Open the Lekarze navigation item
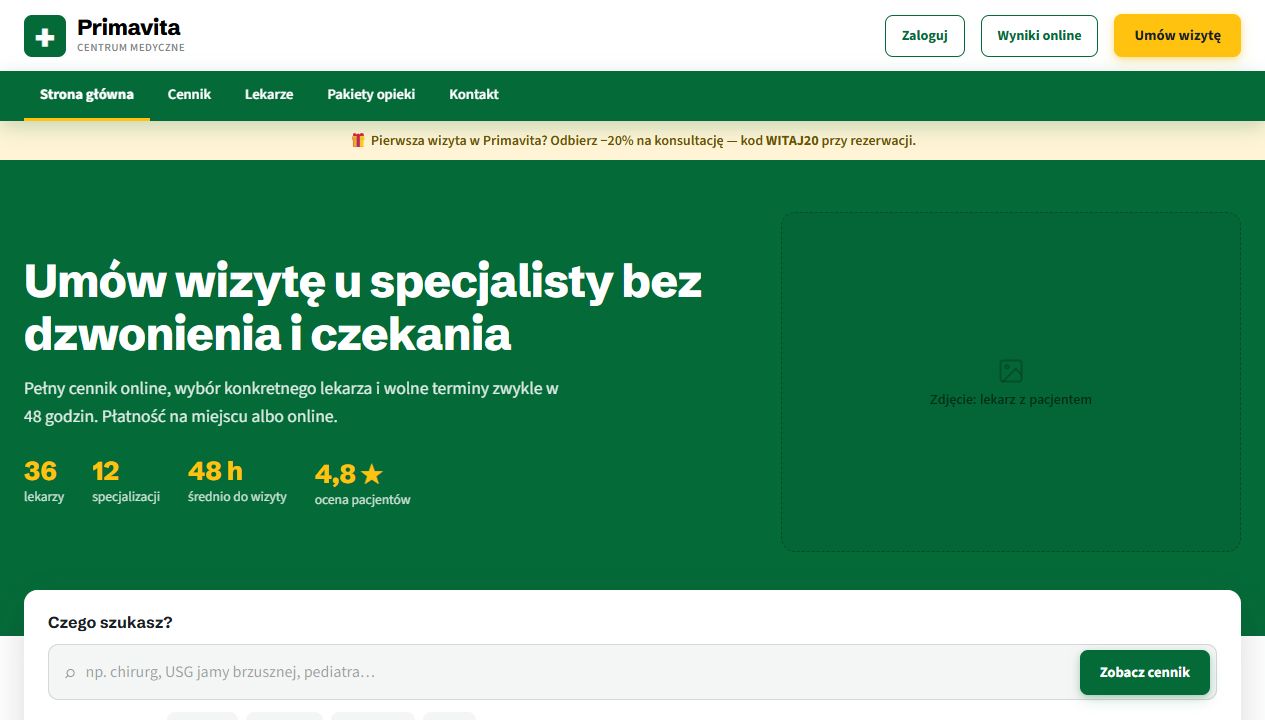1265x720 pixels. [269, 94]
